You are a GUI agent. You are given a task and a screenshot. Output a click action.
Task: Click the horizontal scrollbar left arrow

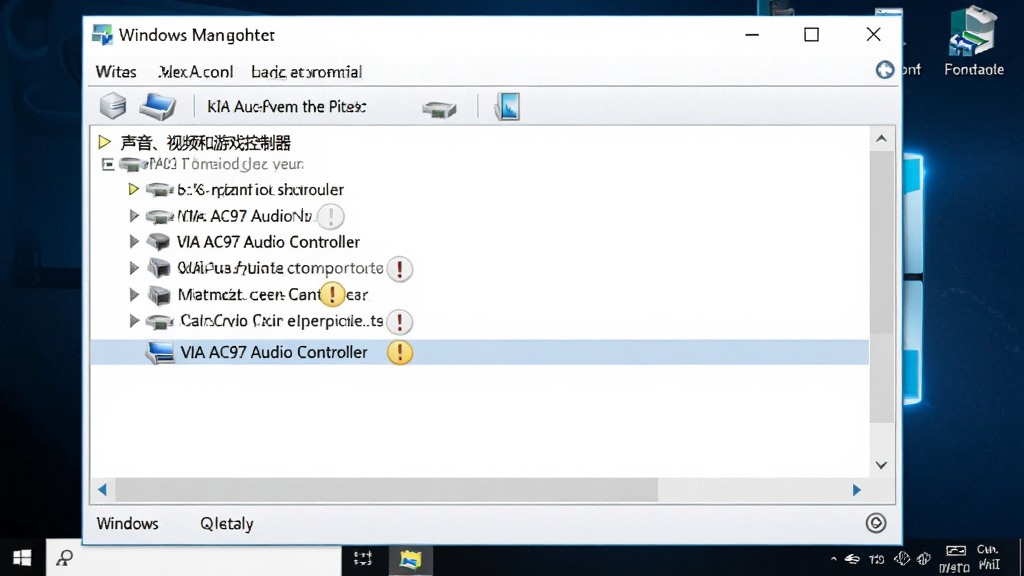102,490
